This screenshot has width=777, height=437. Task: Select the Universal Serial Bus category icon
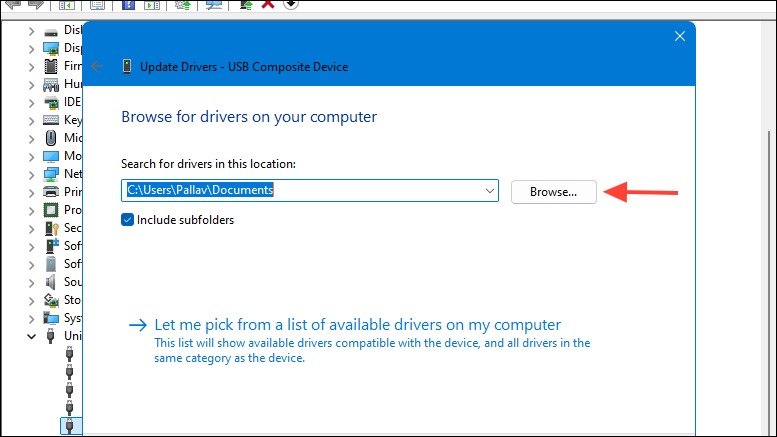click(x=50, y=336)
